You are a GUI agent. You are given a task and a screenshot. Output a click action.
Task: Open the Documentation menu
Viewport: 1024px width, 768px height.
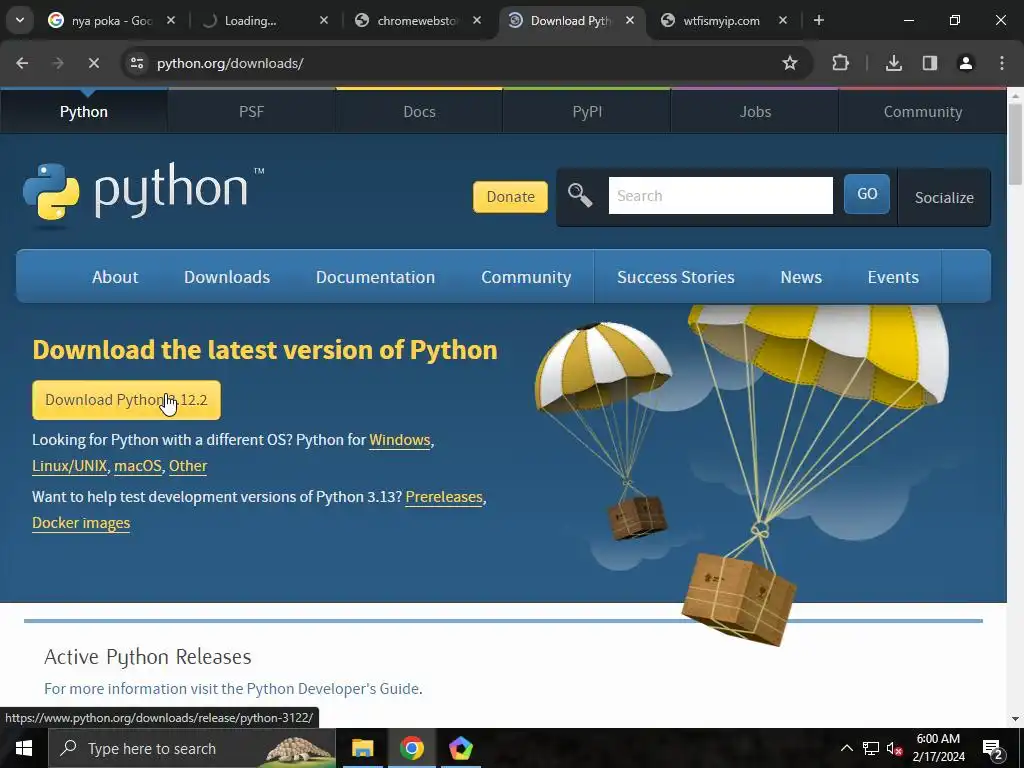(376, 277)
